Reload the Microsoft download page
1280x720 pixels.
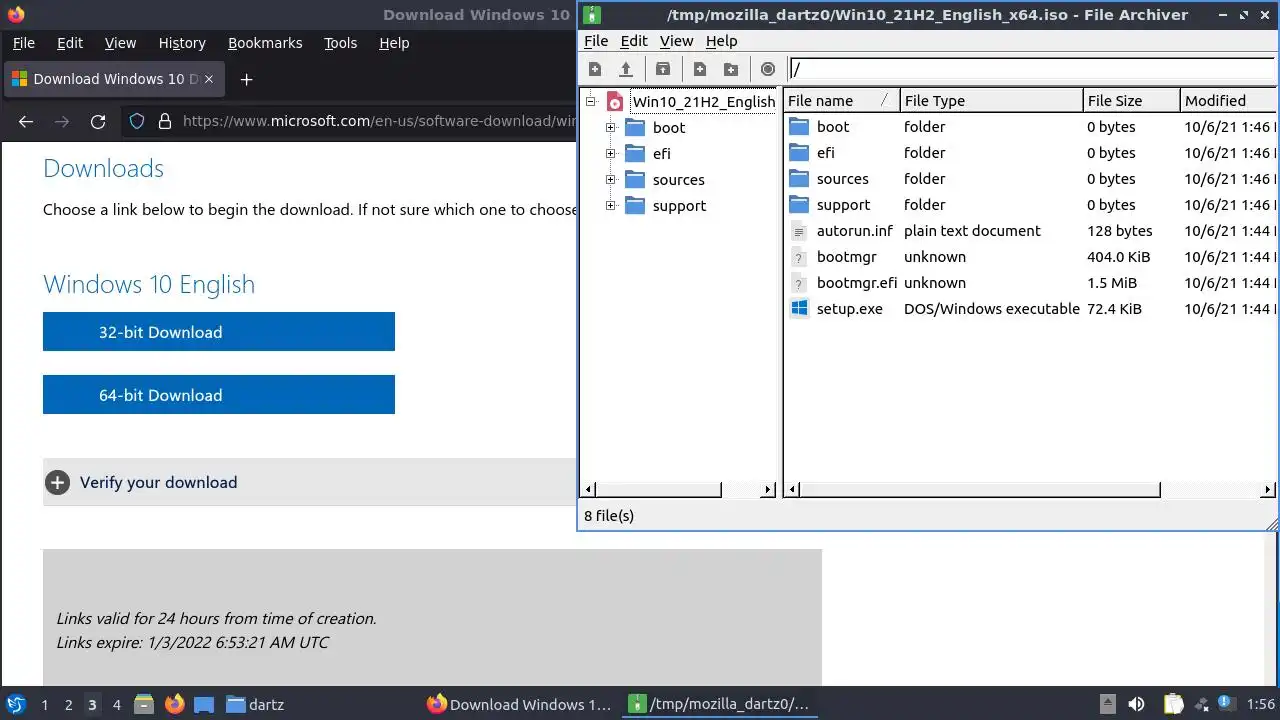point(98,121)
